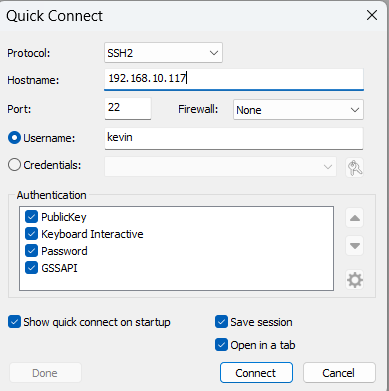Open the credentials key manager icon
The height and width of the screenshot is (391, 389).
coord(355,167)
